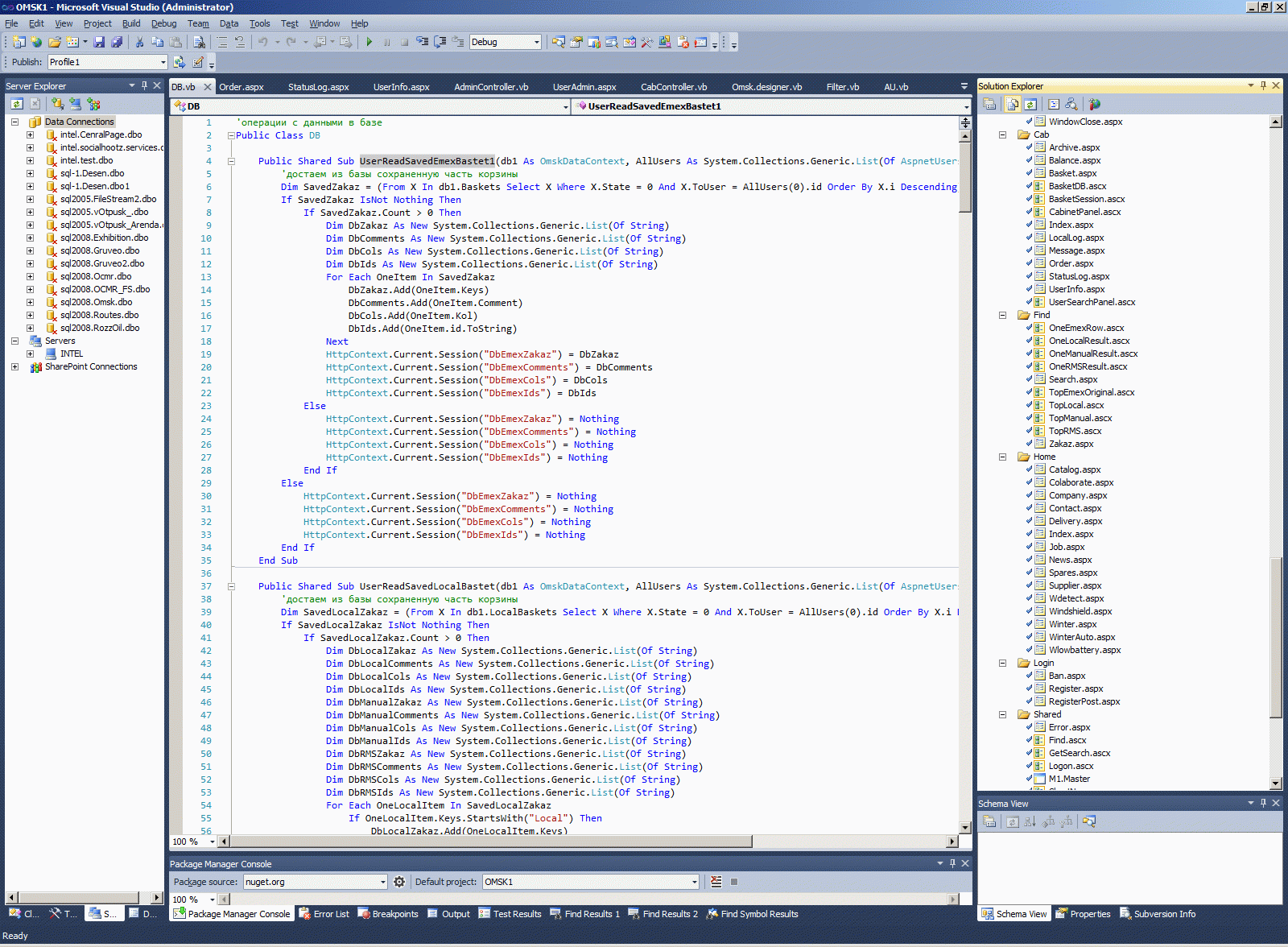Toggle Show All Files in Solution Explorer
This screenshot has width=1288, height=947.
(1013, 104)
